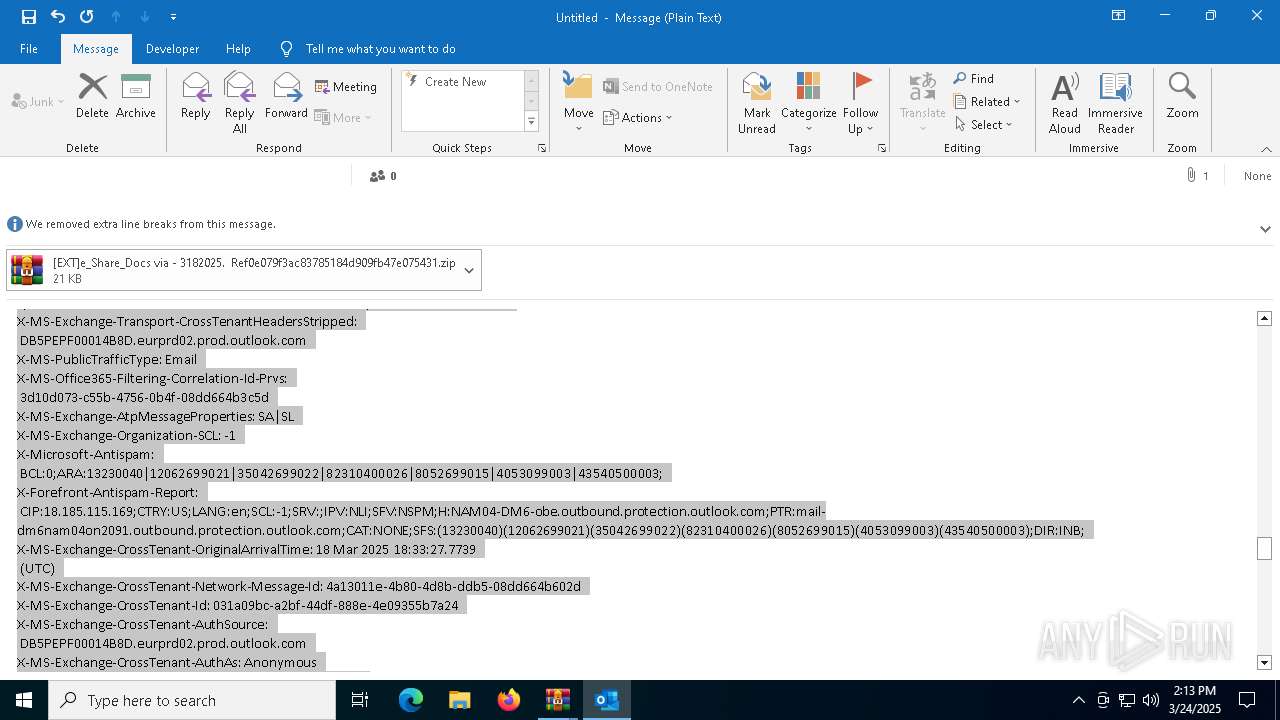1280x720 pixels.
Task: Switch to the Message tab
Action: click(96, 48)
